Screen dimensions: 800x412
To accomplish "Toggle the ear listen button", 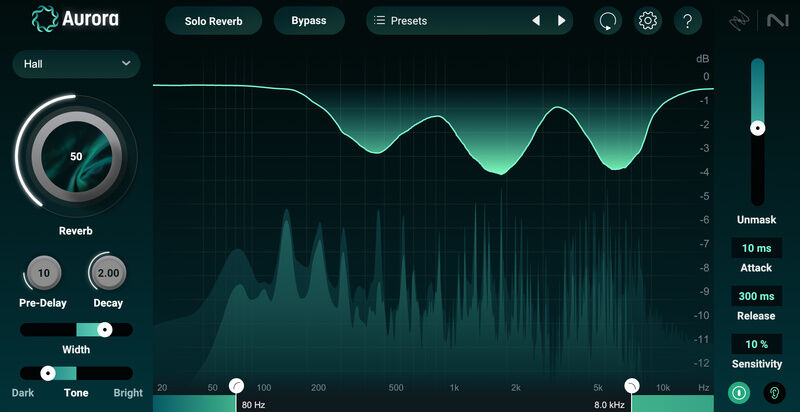I will coord(774,393).
